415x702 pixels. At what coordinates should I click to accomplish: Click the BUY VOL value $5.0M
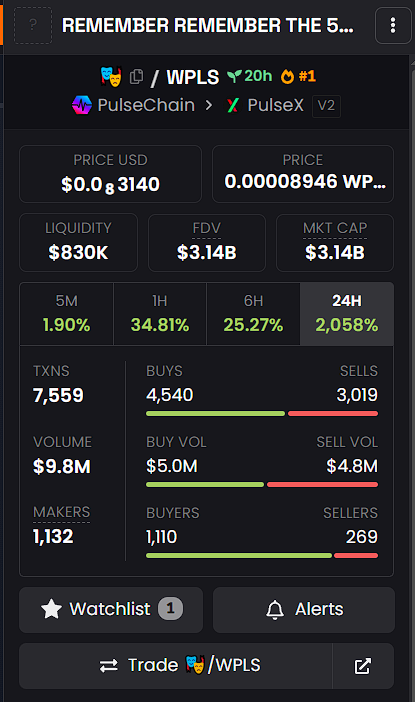click(172, 466)
